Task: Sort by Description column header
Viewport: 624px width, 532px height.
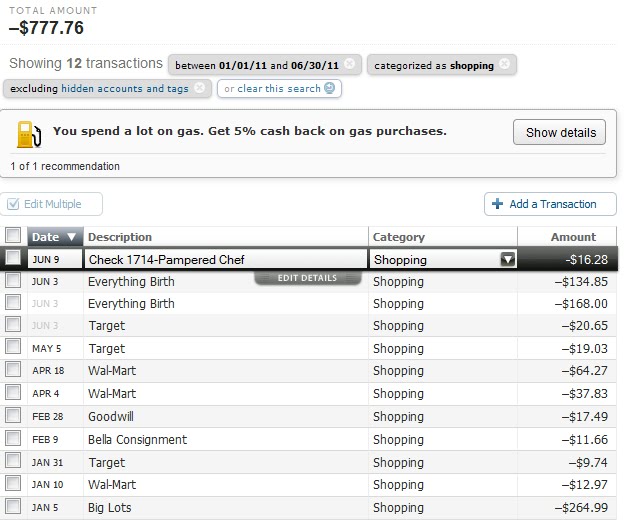Action: (x=120, y=237)
